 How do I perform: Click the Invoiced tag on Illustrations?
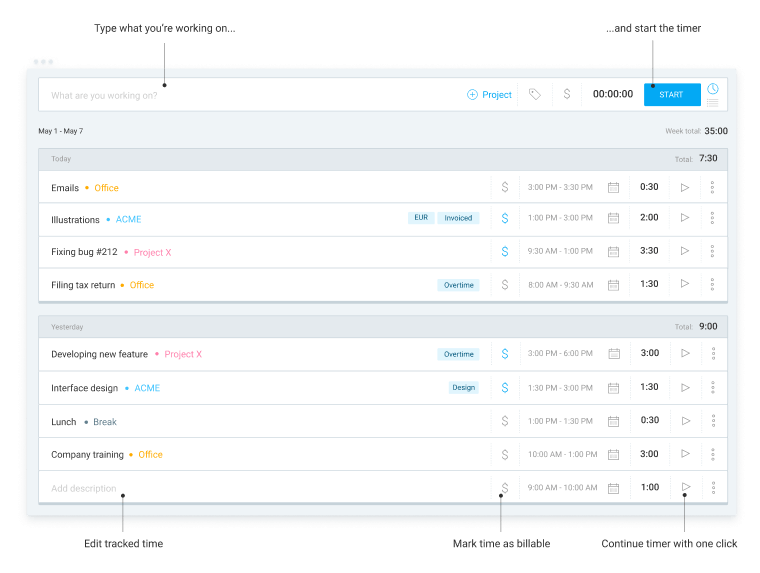coord(458,218)
